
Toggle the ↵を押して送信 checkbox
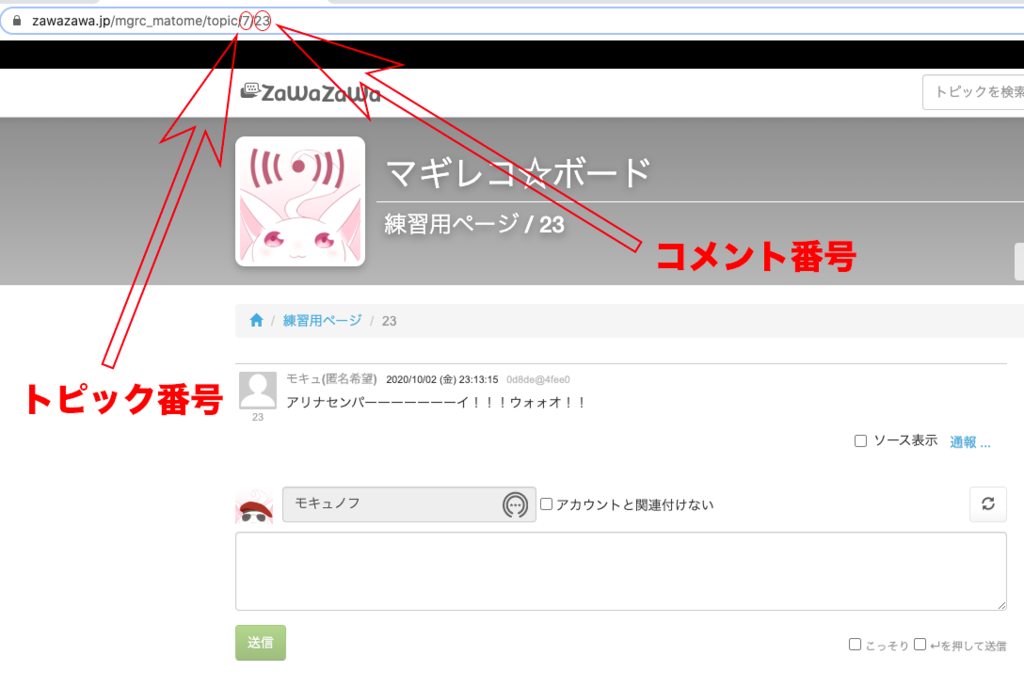click(920, 645)
